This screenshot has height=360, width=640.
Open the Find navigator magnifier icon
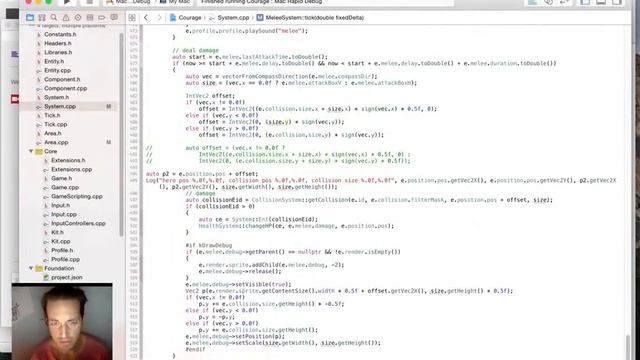point(54,18)
